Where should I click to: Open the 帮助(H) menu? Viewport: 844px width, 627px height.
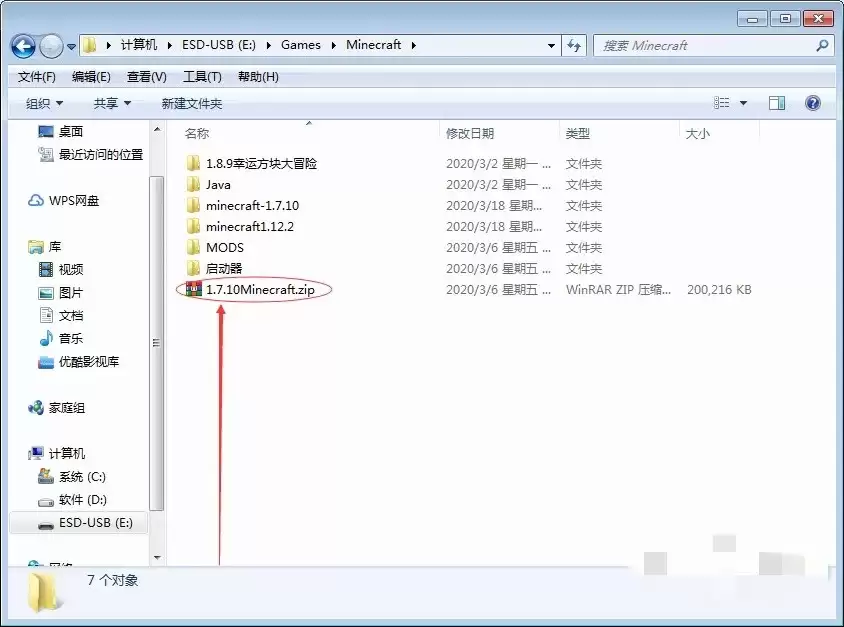coord(258,77)
